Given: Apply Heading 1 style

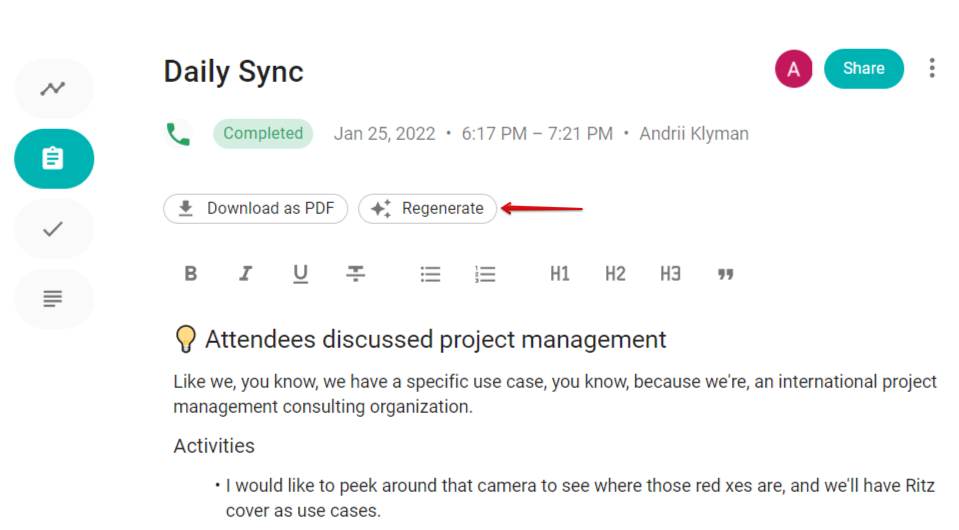Looking at the screenshot, I should [x=560, y=274].
